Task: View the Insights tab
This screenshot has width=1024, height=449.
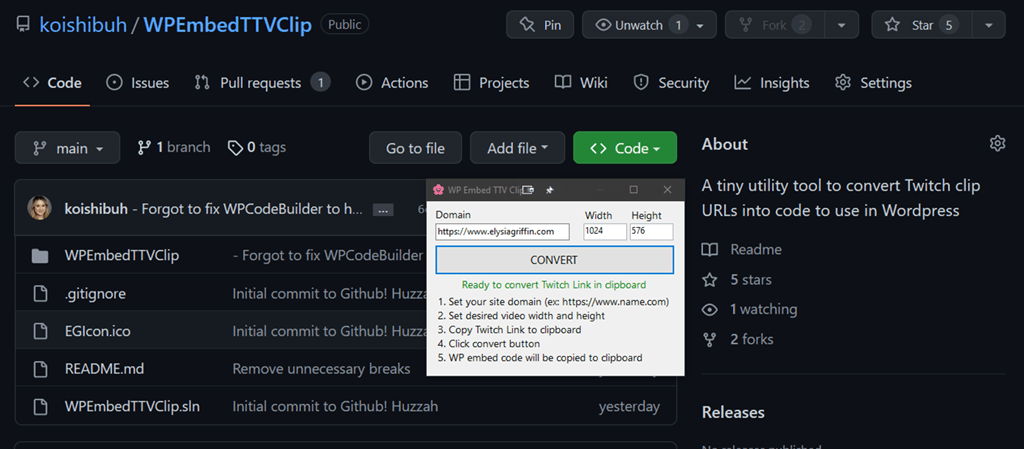Action: (772, 83)
